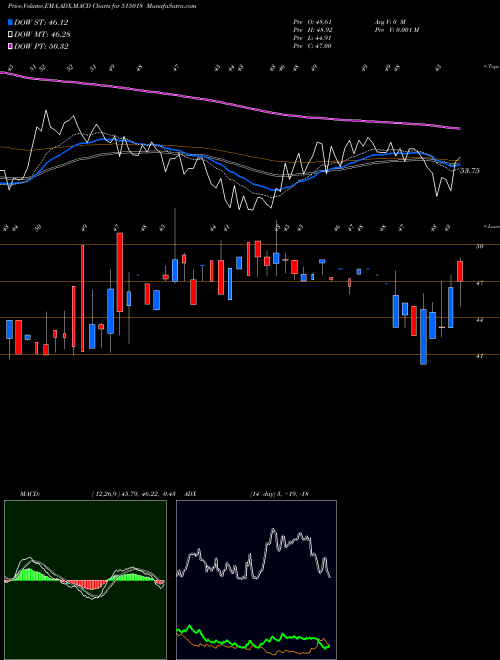The height and width of the screenshot is (660, 500).
Task: Click the chart title text for 515018
Action: (x=102, y=6)
